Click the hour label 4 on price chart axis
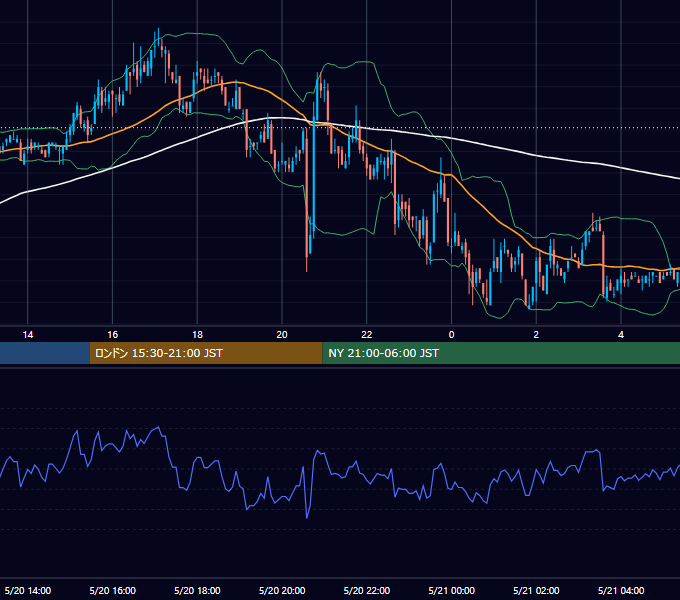The width and height of the screenshot is (680, 600). click(x=621, y=335)
